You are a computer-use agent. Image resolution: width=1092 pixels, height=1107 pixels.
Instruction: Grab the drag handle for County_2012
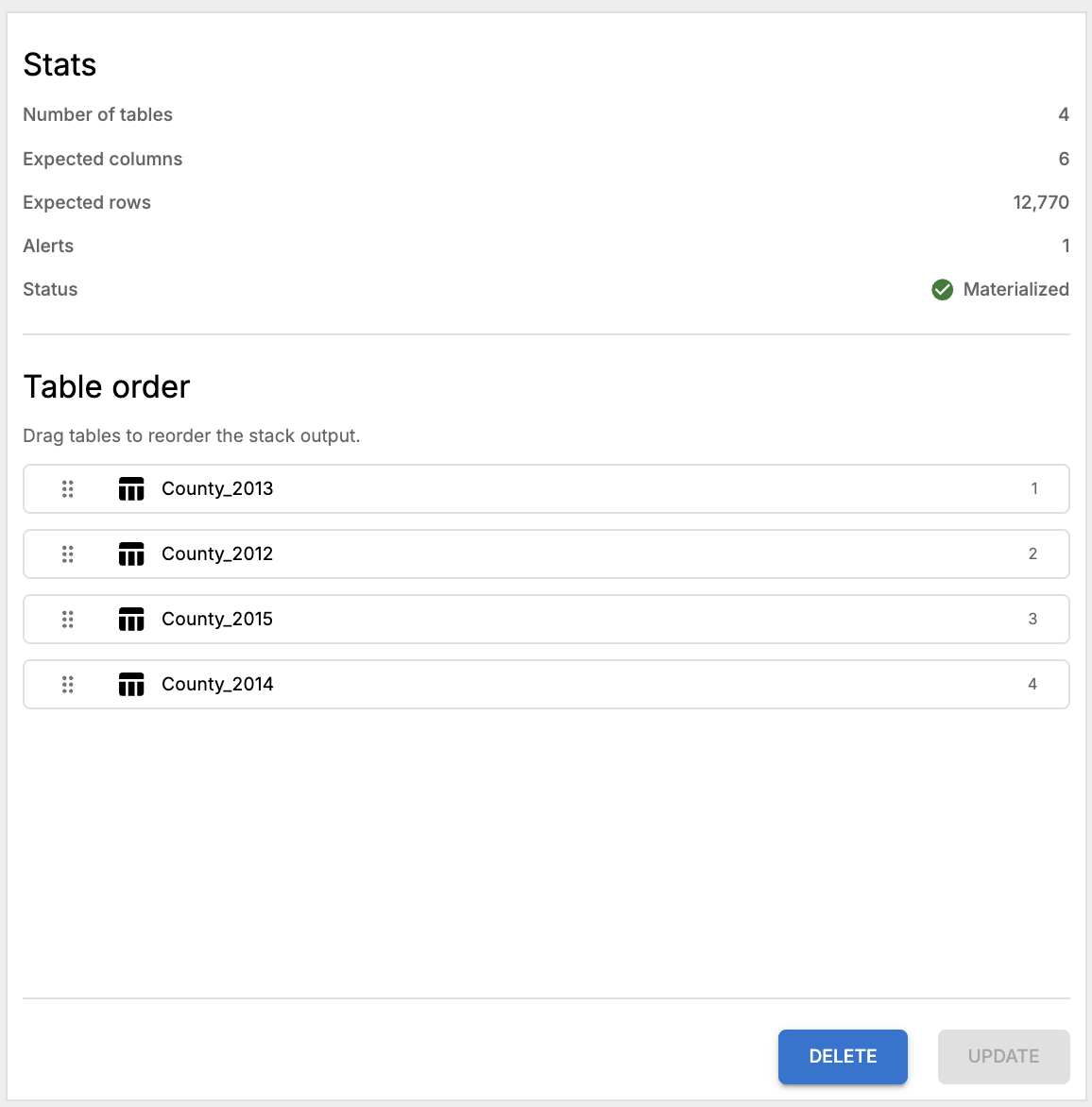coord(68,554)
